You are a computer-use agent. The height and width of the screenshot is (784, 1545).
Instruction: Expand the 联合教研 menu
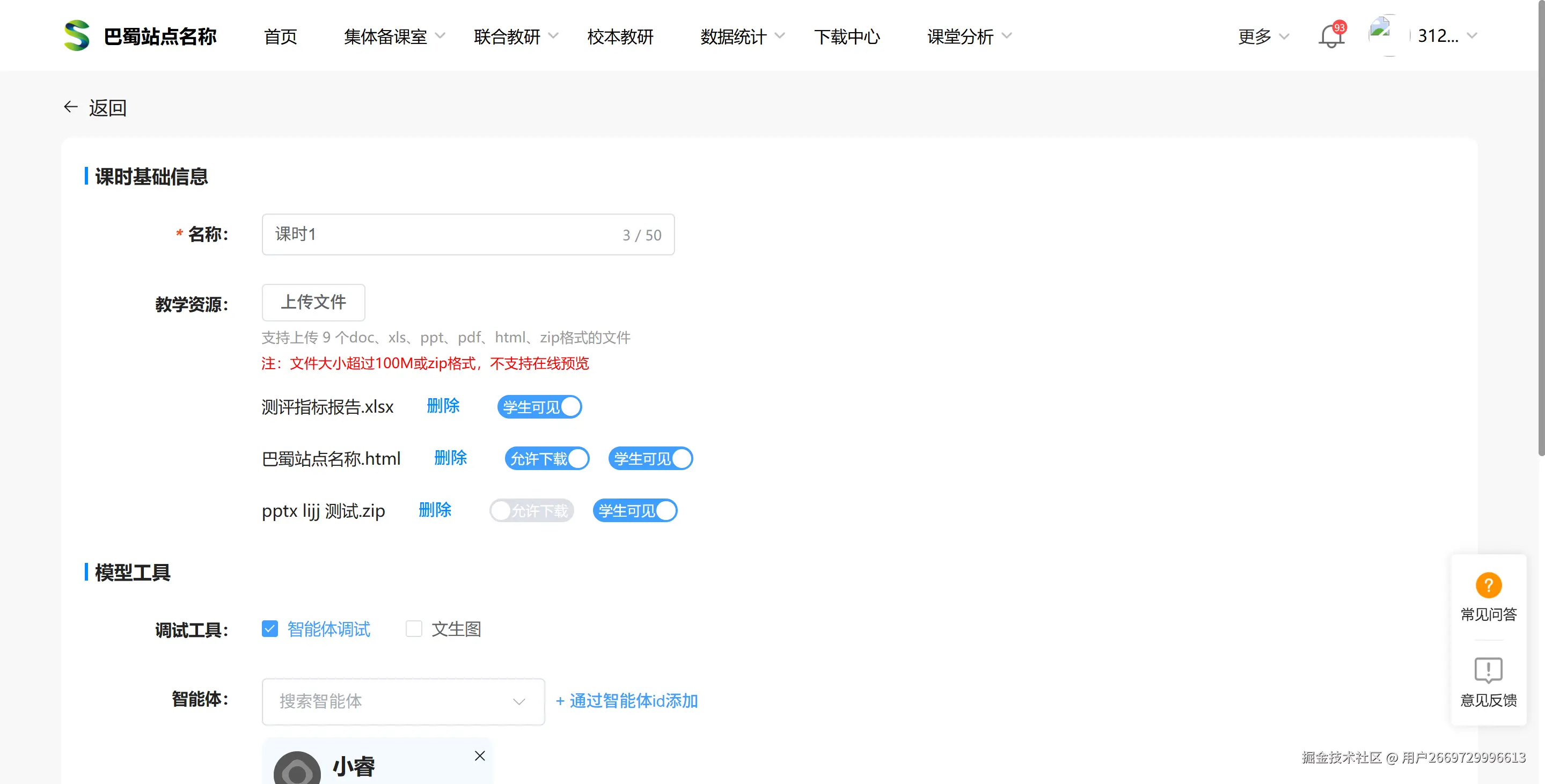click(516, 36)
